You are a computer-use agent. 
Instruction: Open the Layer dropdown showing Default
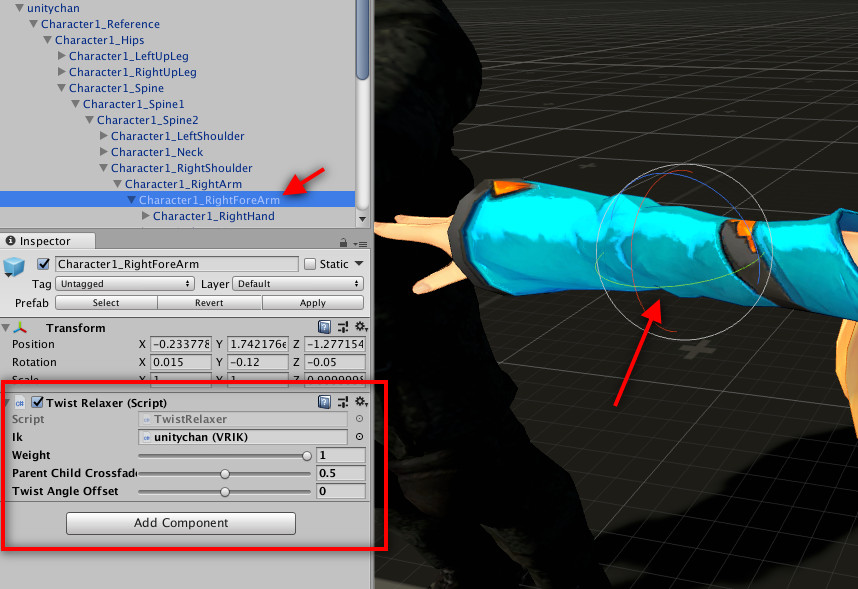[x=298, y=284]
